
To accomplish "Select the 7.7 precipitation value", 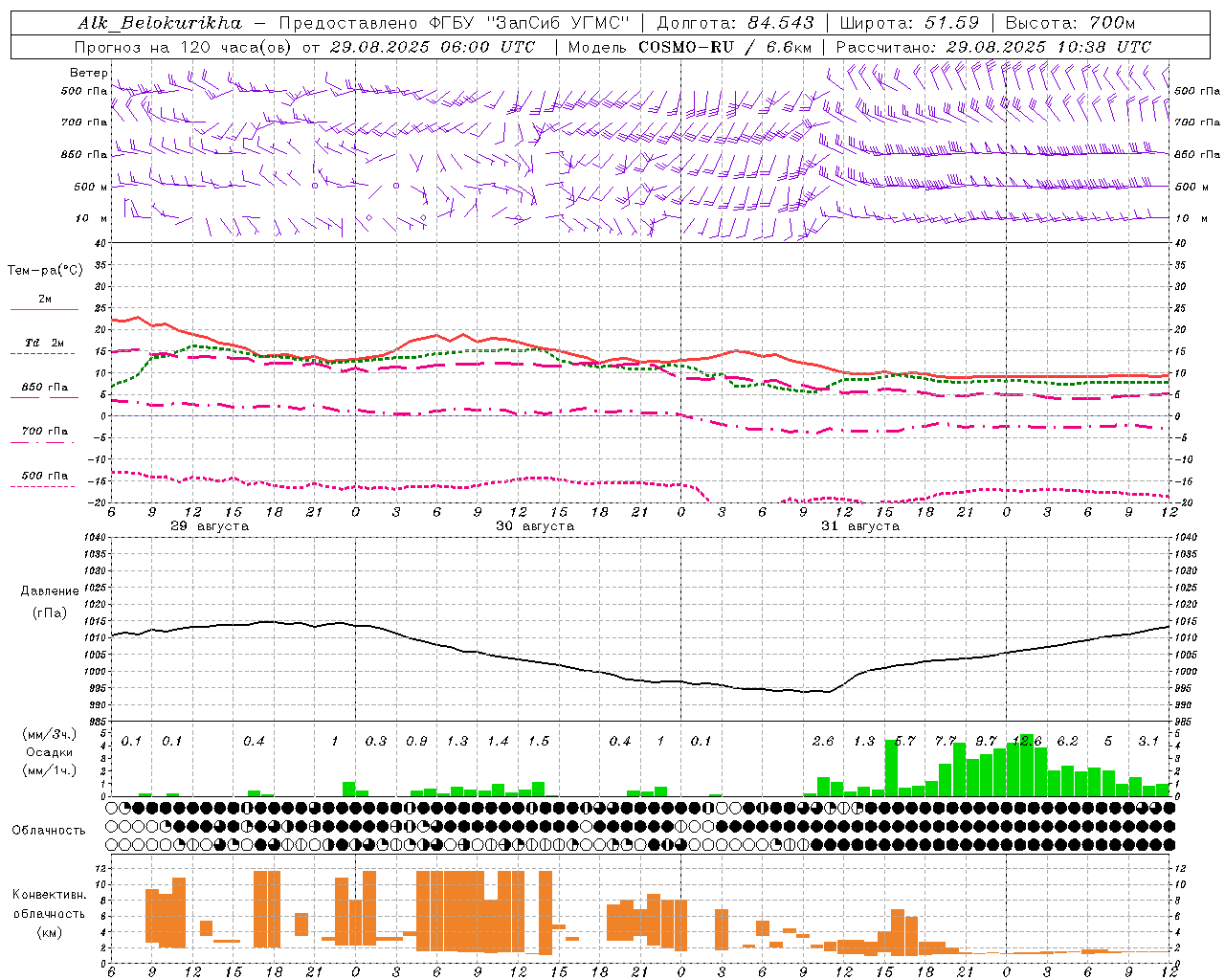I will (946, 742).
